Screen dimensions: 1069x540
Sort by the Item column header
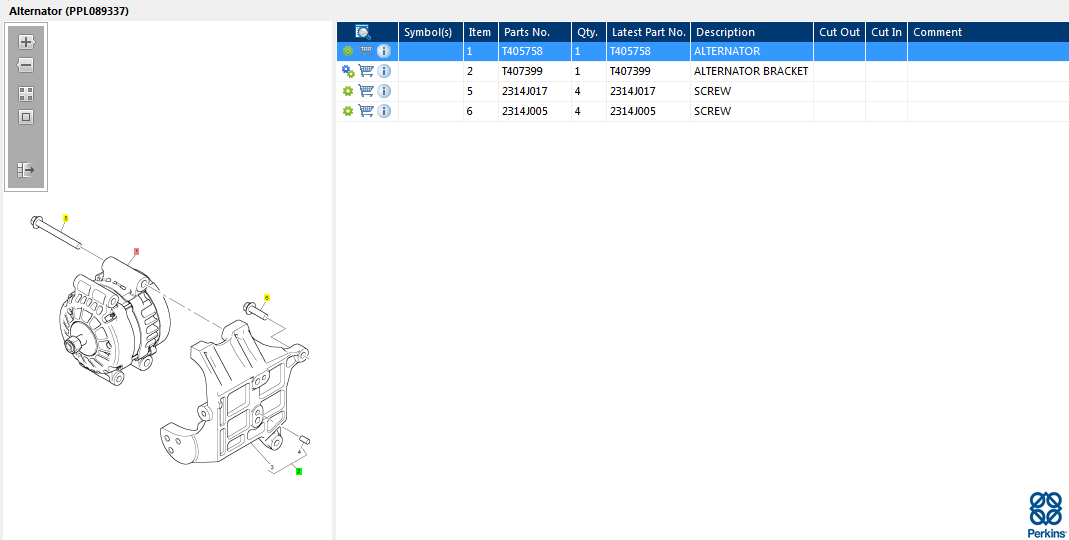[x=481, y=32]
